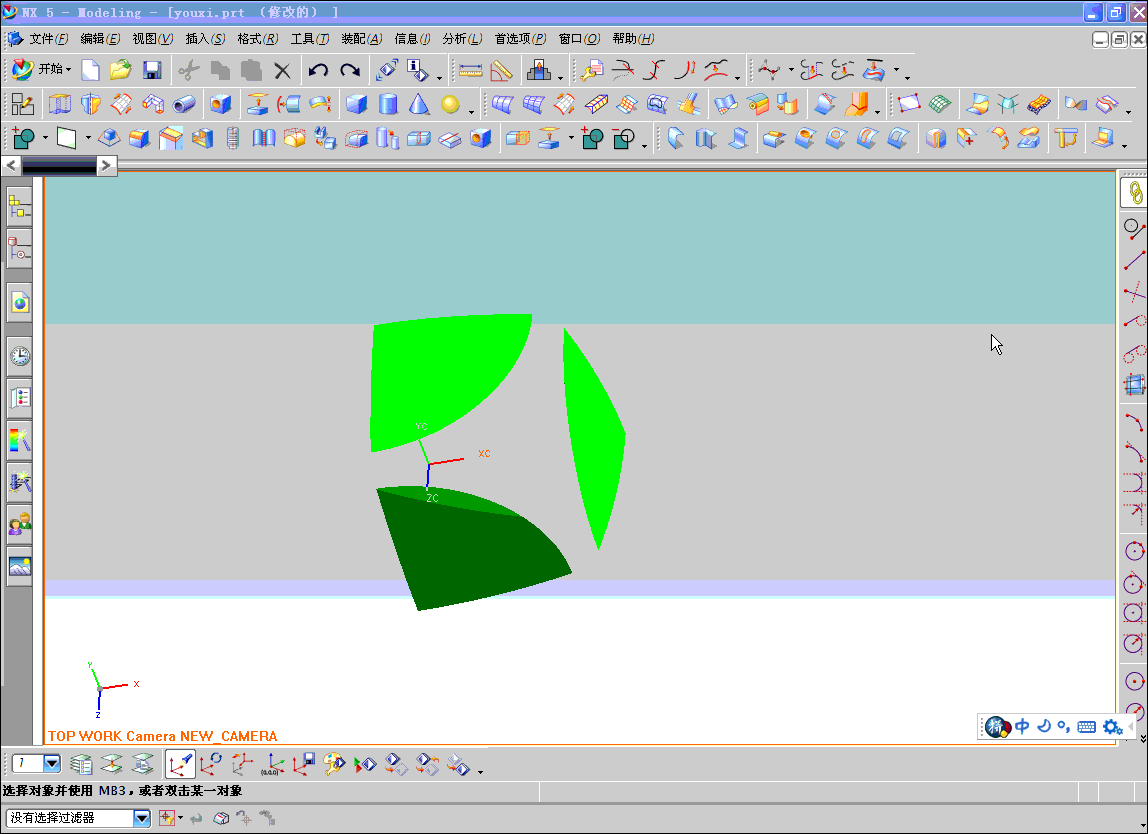Viewport: 1148px width, 834px height.
Task: Click the on-screen keyboard button at bottom right
Action: click(1087, 727)
